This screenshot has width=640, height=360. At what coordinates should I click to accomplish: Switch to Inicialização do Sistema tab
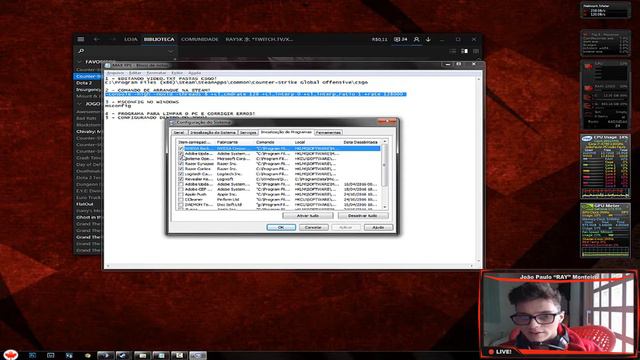(x=213, y=133)
